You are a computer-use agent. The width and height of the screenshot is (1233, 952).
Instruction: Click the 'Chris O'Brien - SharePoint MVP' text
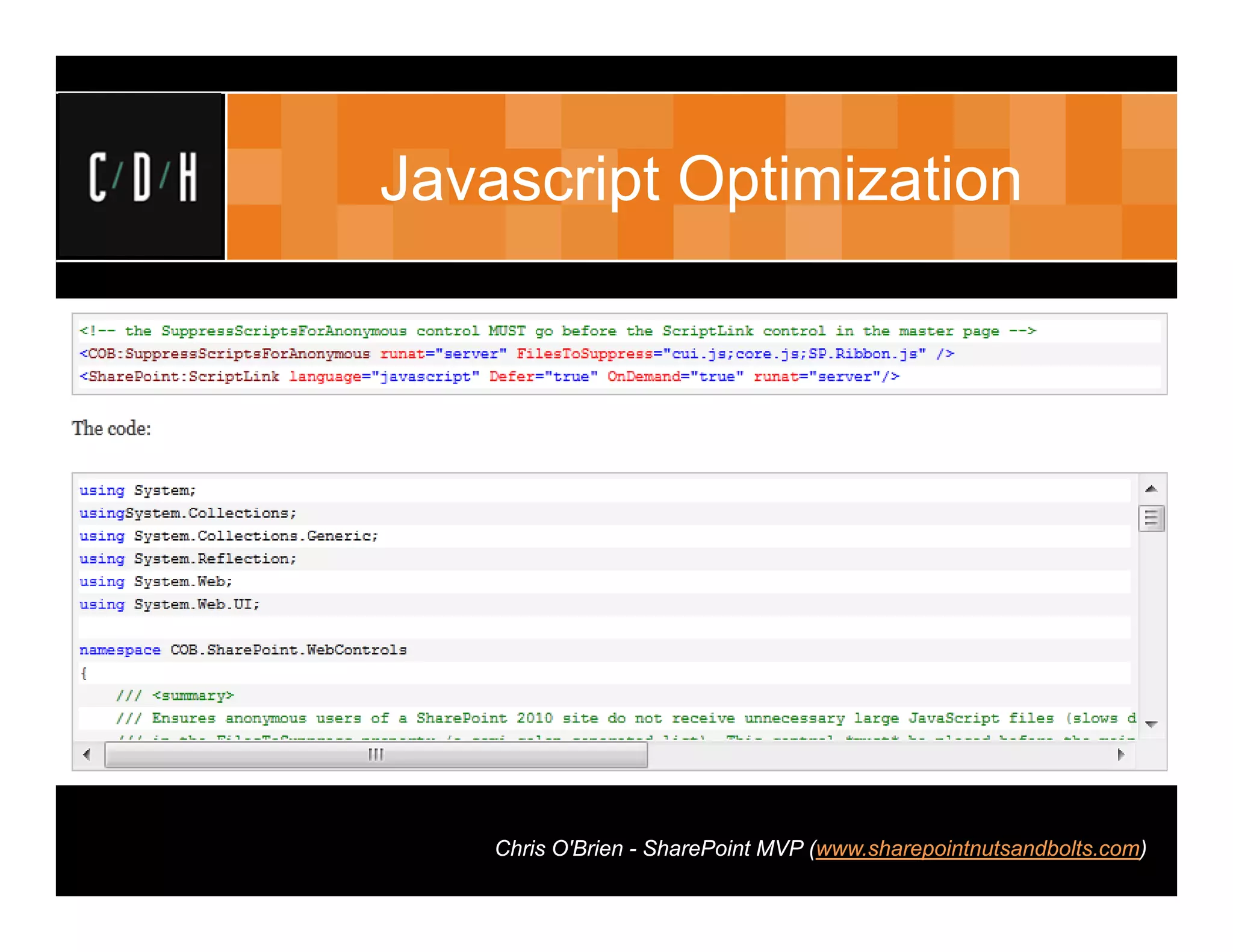pos(649,848)
